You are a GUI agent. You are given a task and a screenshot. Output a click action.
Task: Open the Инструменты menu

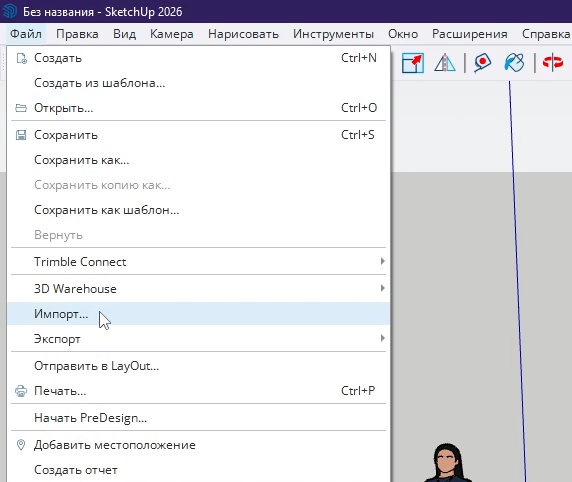(333, 34)
